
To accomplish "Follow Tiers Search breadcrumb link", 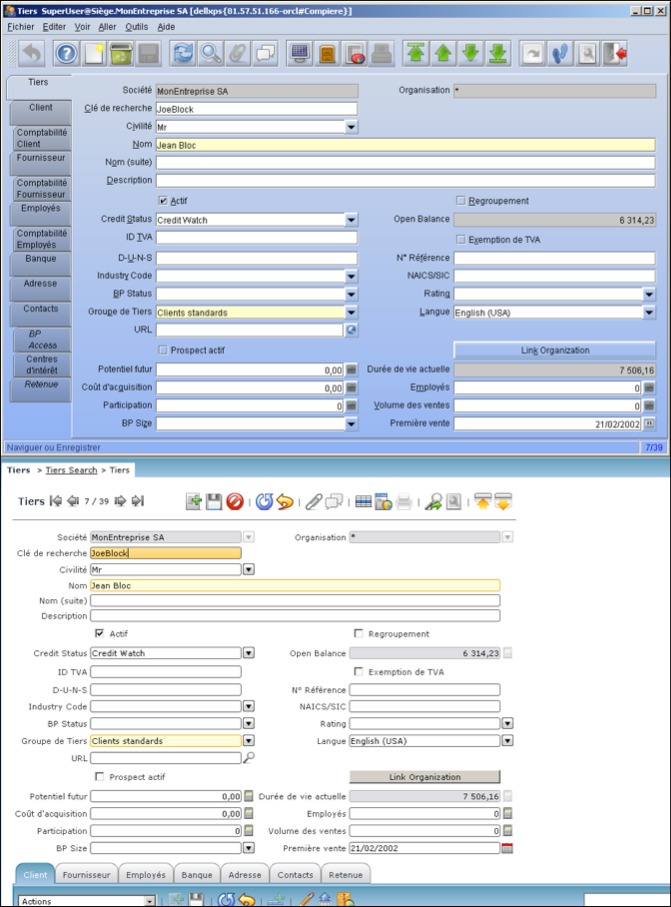I will point(71,470).
